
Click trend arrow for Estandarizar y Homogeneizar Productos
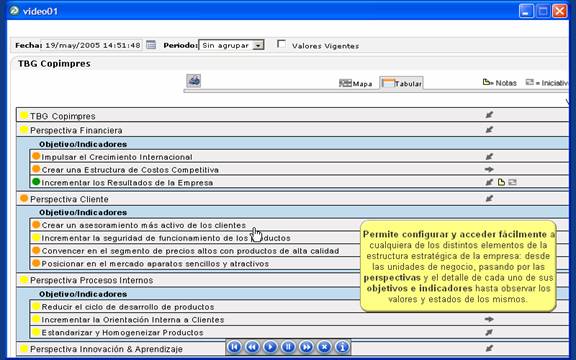pos(489,332)
